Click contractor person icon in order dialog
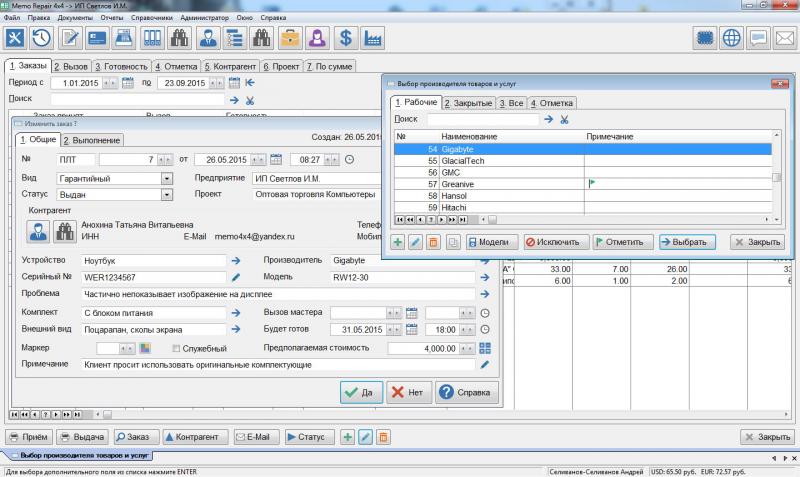Screen dimensions: 800x477 click(38, 232)
